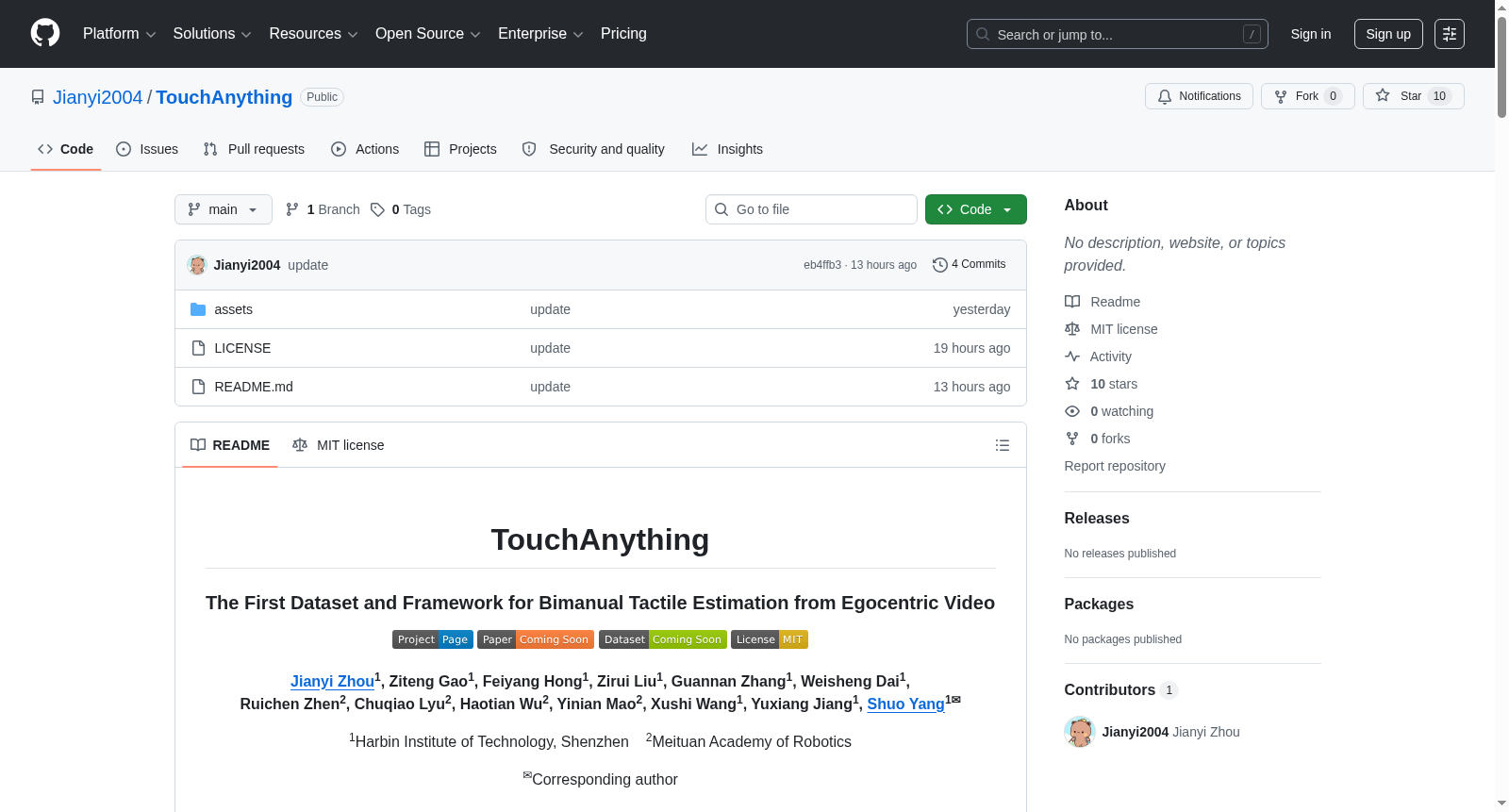Image resolution: width=1509 pixels, height=812 pixels.
Task: Click the Project Page badge
Action: [433, 639]
